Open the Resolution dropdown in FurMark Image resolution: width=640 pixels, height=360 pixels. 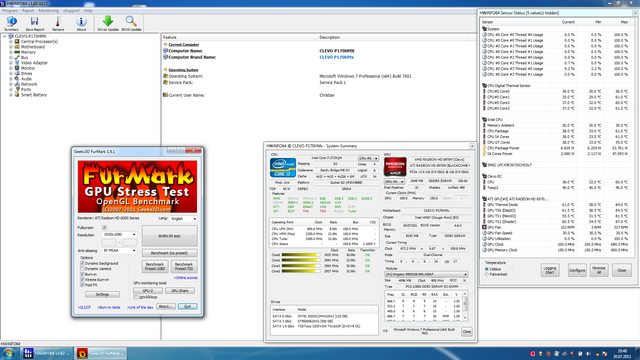point(119,235)
